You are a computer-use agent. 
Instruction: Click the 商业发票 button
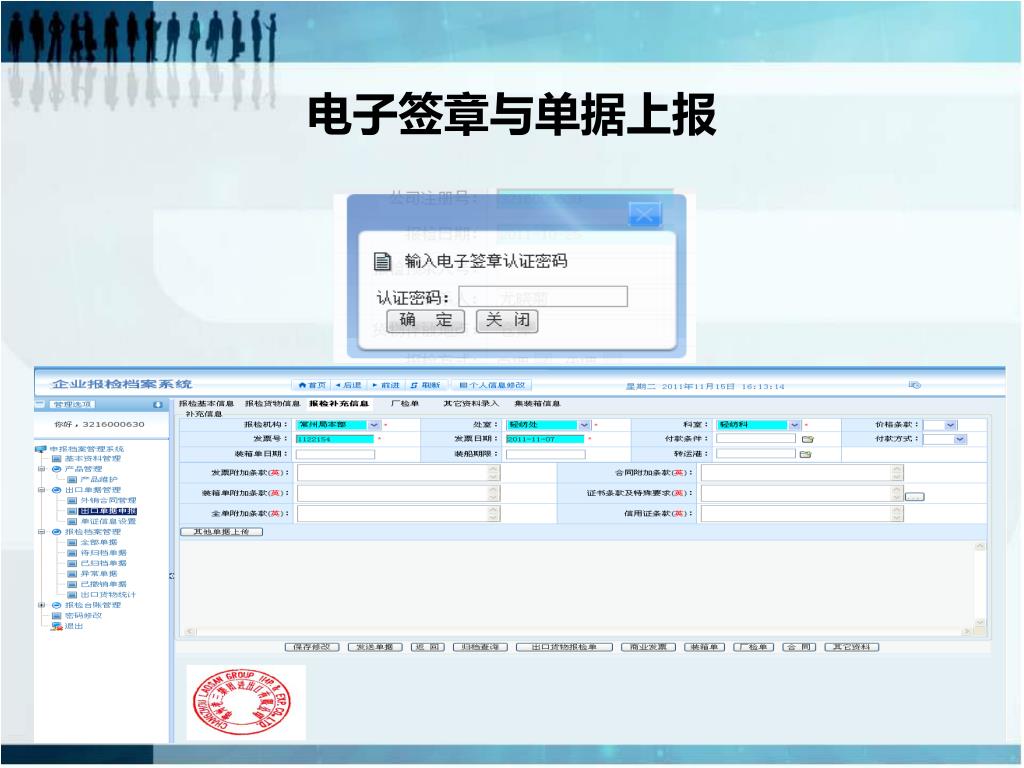[x=648, y=647]
